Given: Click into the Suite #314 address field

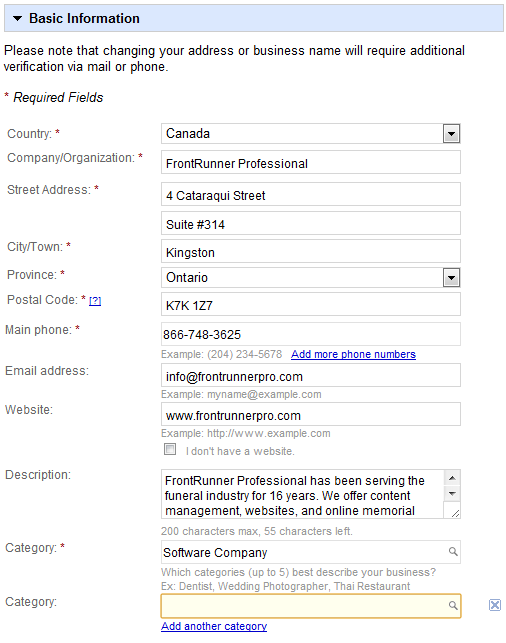Looking at the screenshot, I should 310,223.
